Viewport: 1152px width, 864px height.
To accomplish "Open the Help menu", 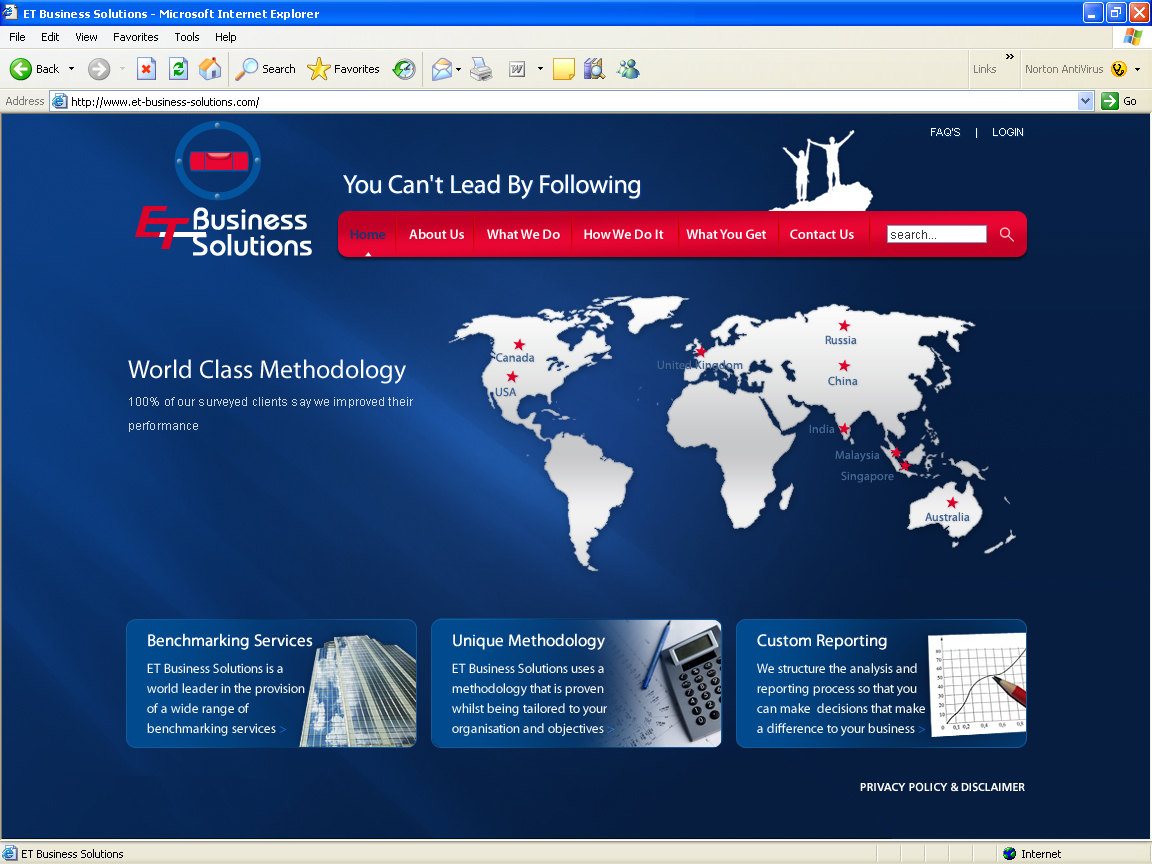I will coord(226,37).
